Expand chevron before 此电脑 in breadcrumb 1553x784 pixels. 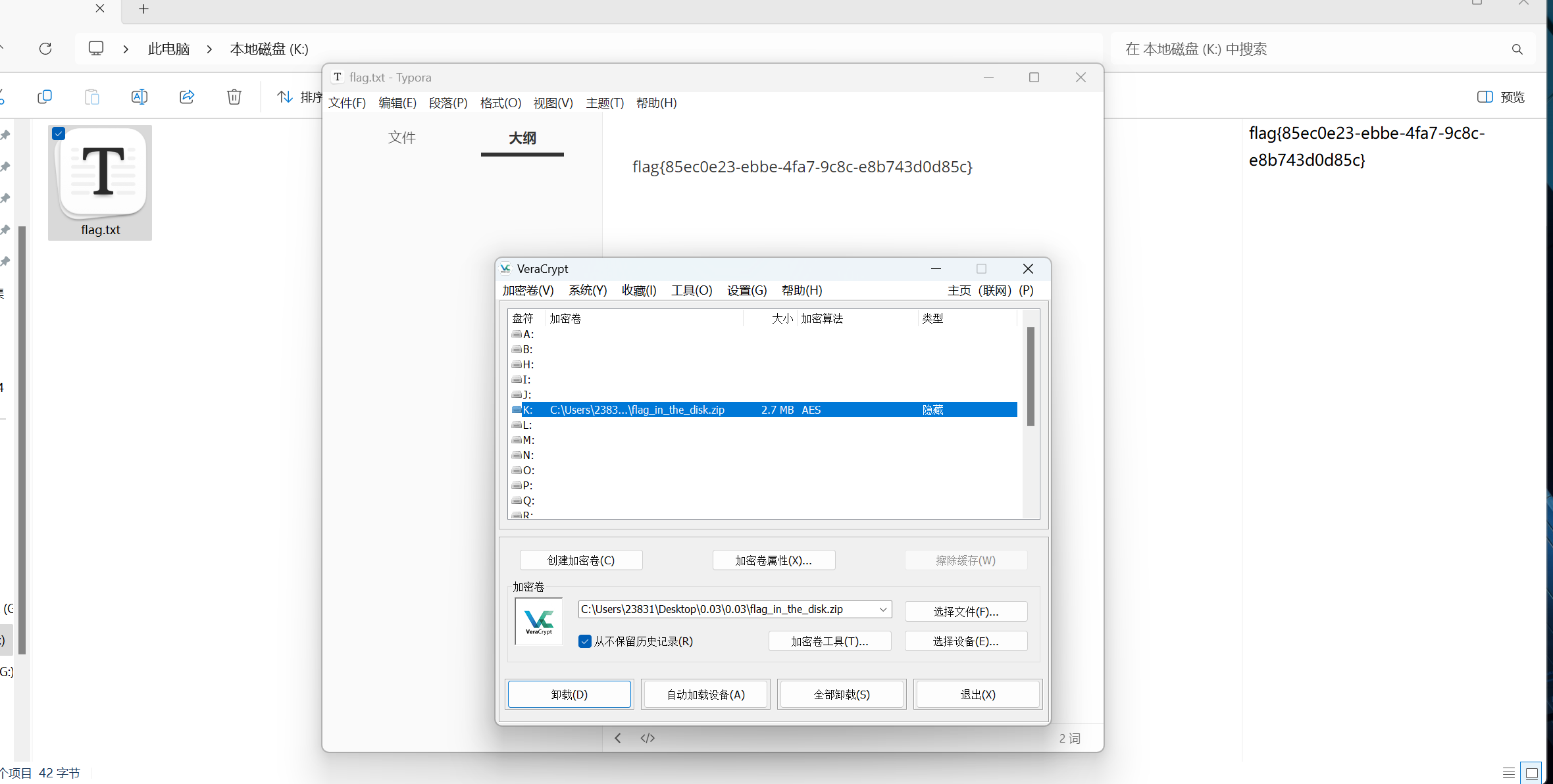click(126, 49)
